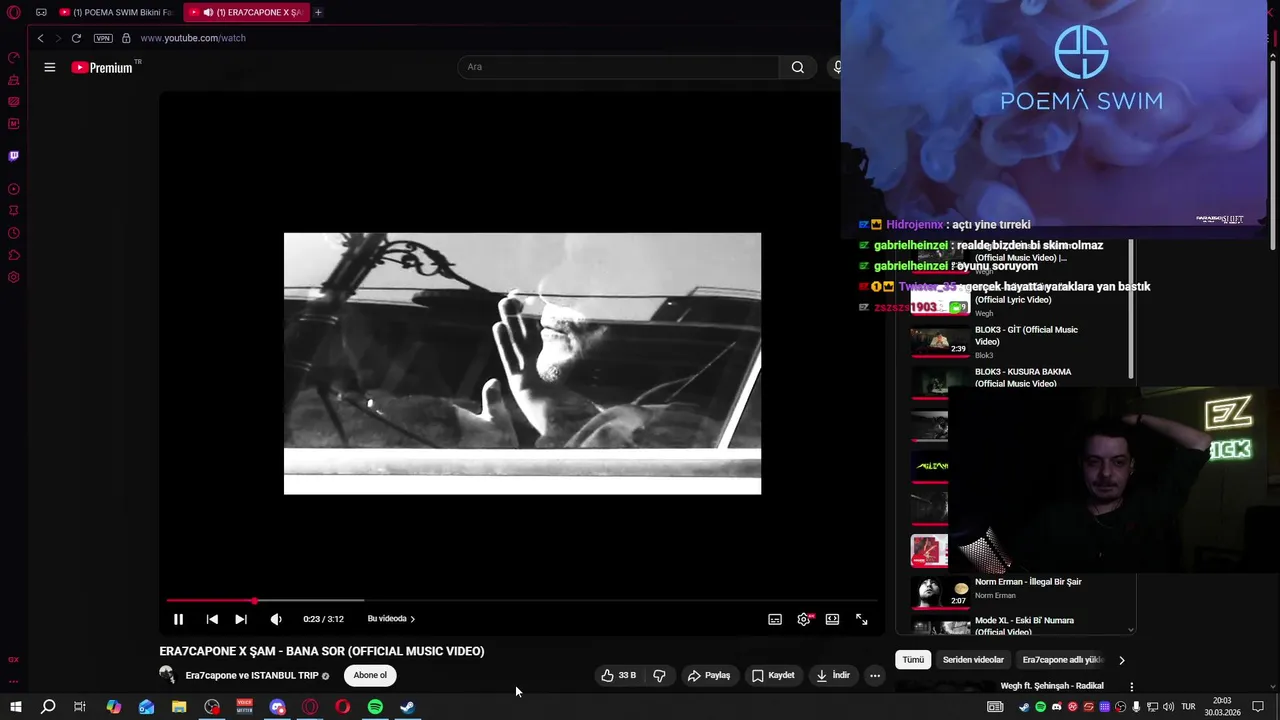Open the video player settings gear
This screenshot has height=720, width=1280.
pos(804,619)
